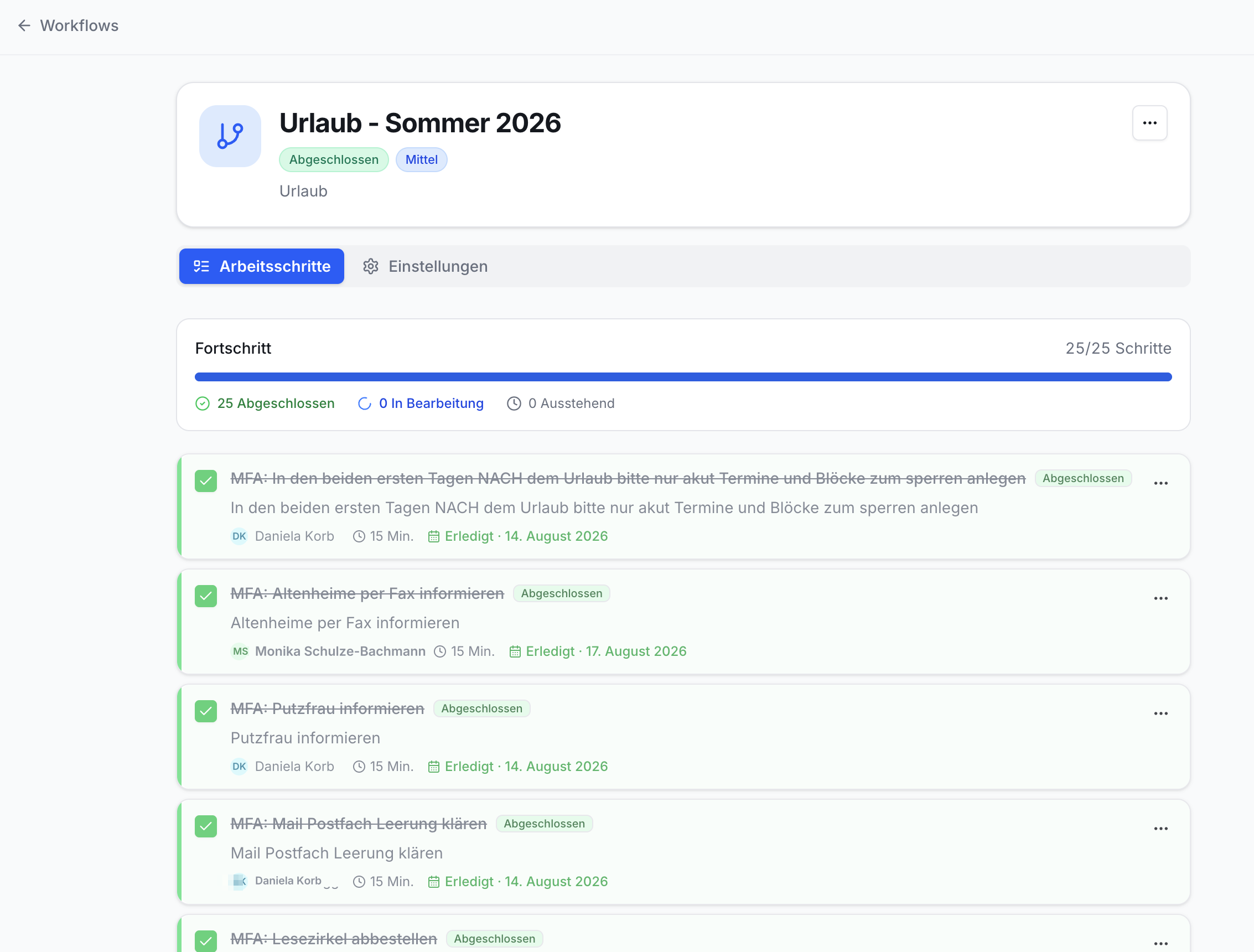Screen dimensions: 1254x952
Task: Click the 25/25 Schritte counter
Action: [1118, 348]
